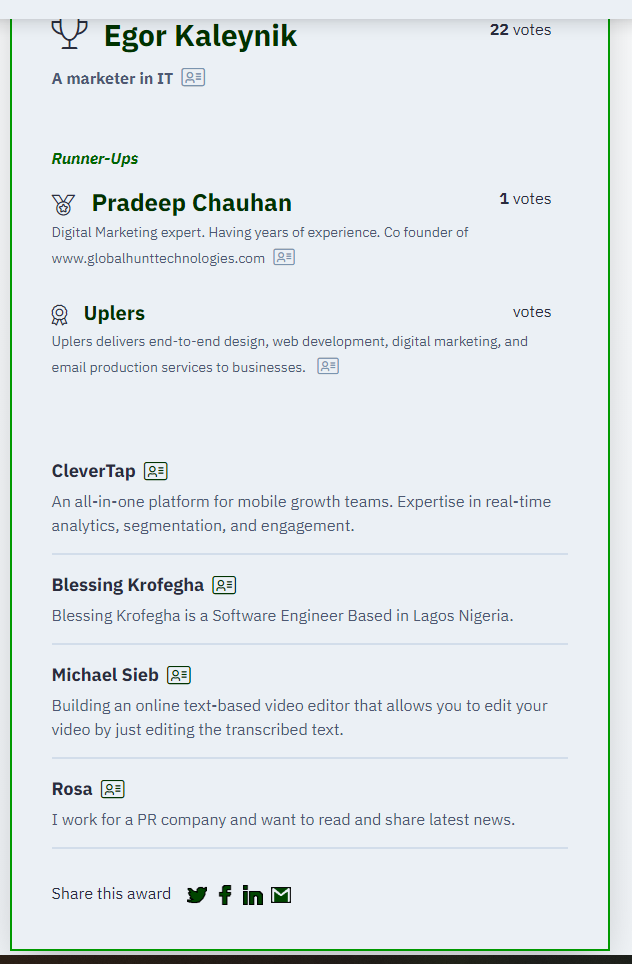Open Pradeep Chauhan's profile card icon

(x=284, y=257)
